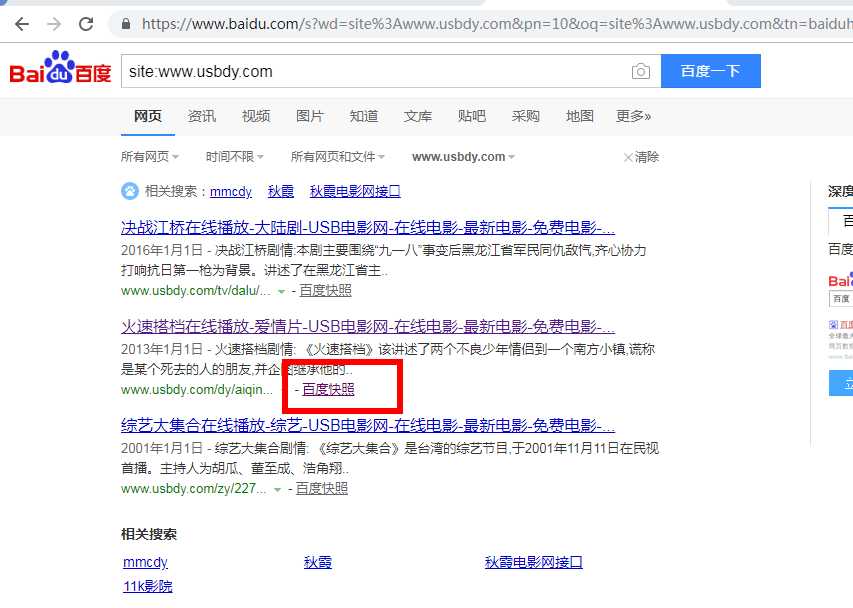Open the 视频 tab
Viewport: 853px width, 608px height.
click(x=256, y=116)
